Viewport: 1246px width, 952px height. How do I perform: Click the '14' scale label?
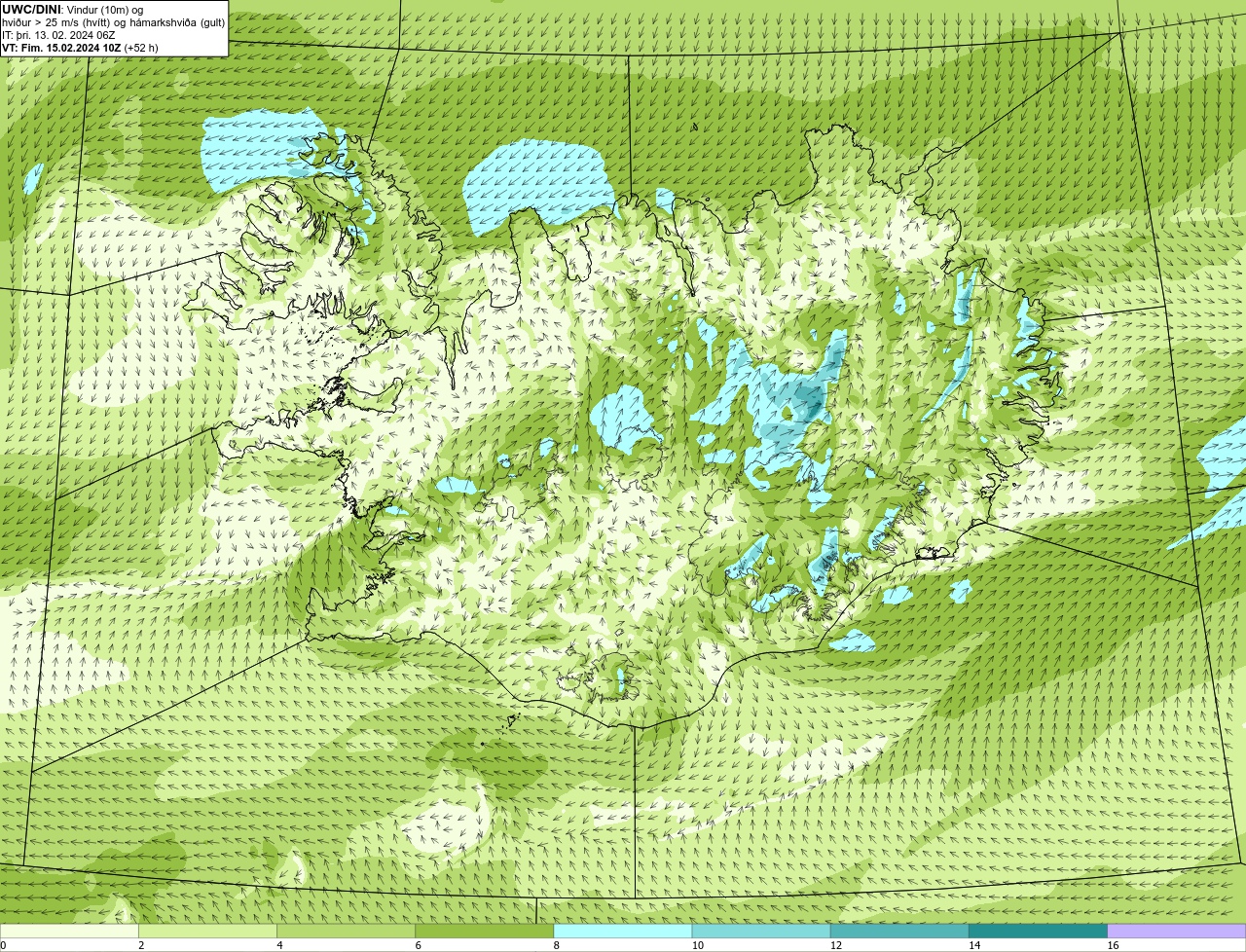(974, 945)
